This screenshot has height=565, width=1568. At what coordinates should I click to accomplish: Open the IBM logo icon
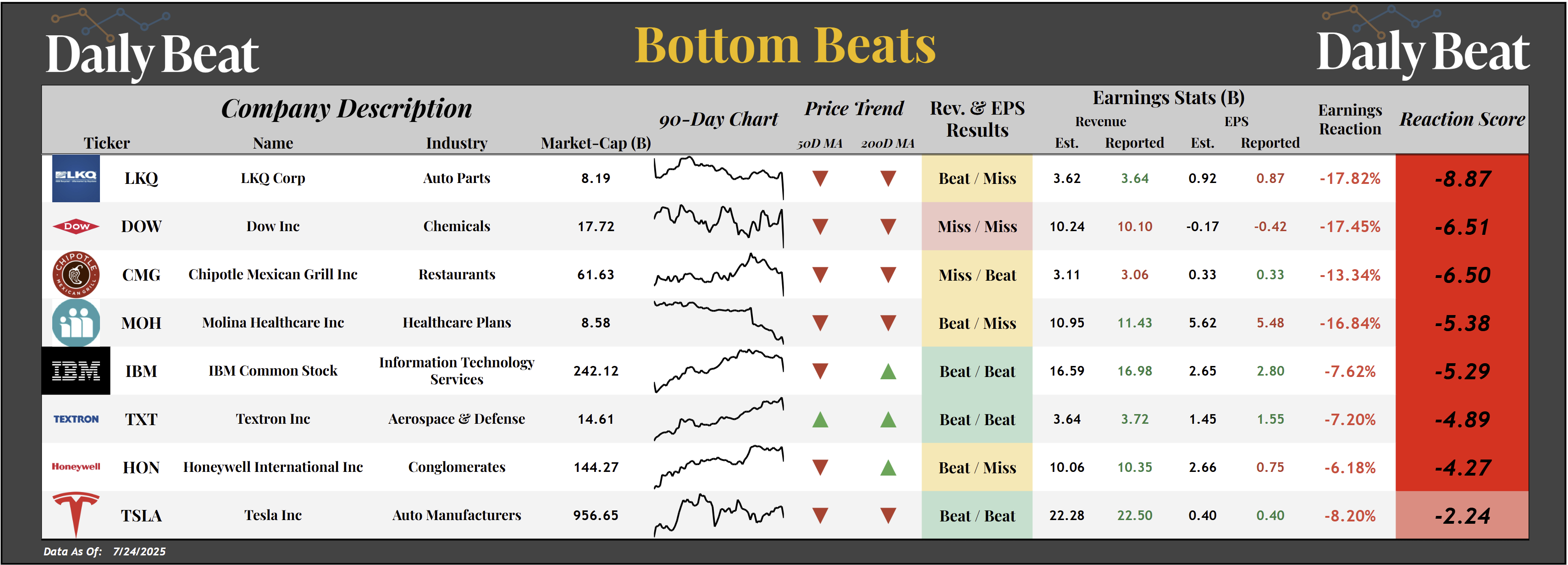(76, 371)
